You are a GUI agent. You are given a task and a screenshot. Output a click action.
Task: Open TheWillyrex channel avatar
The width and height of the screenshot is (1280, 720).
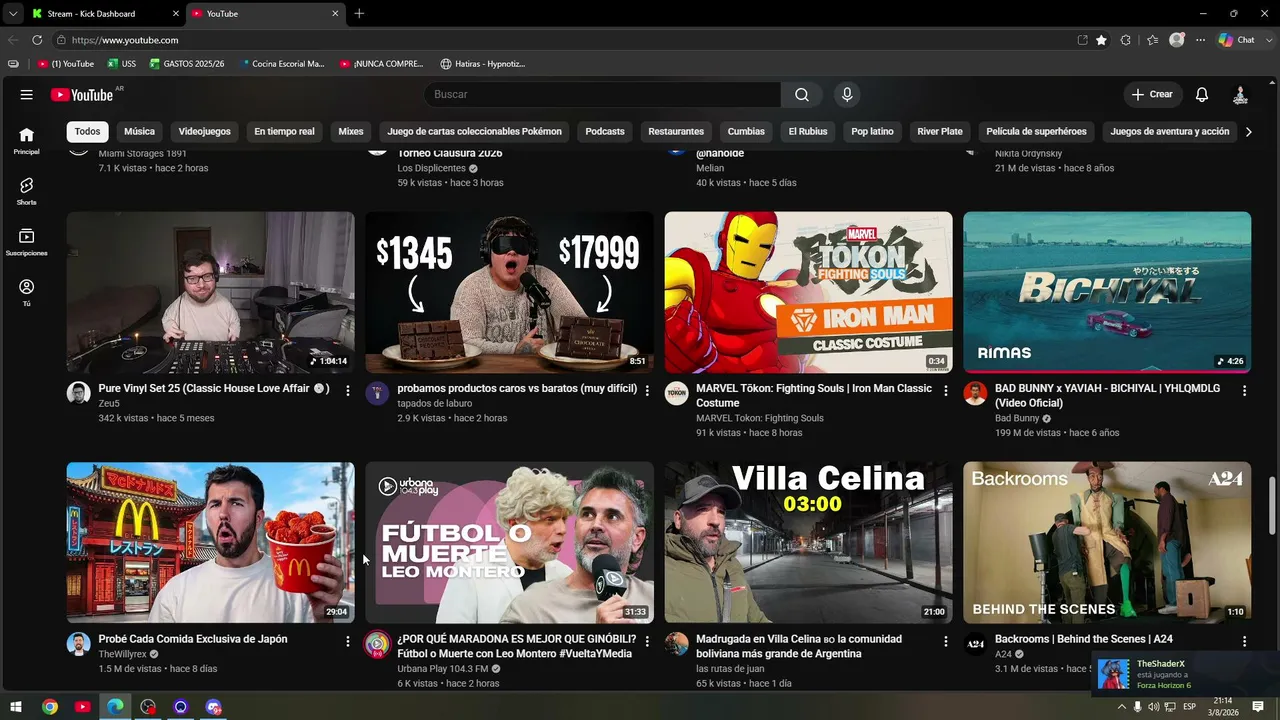click(x=79, y=643)
